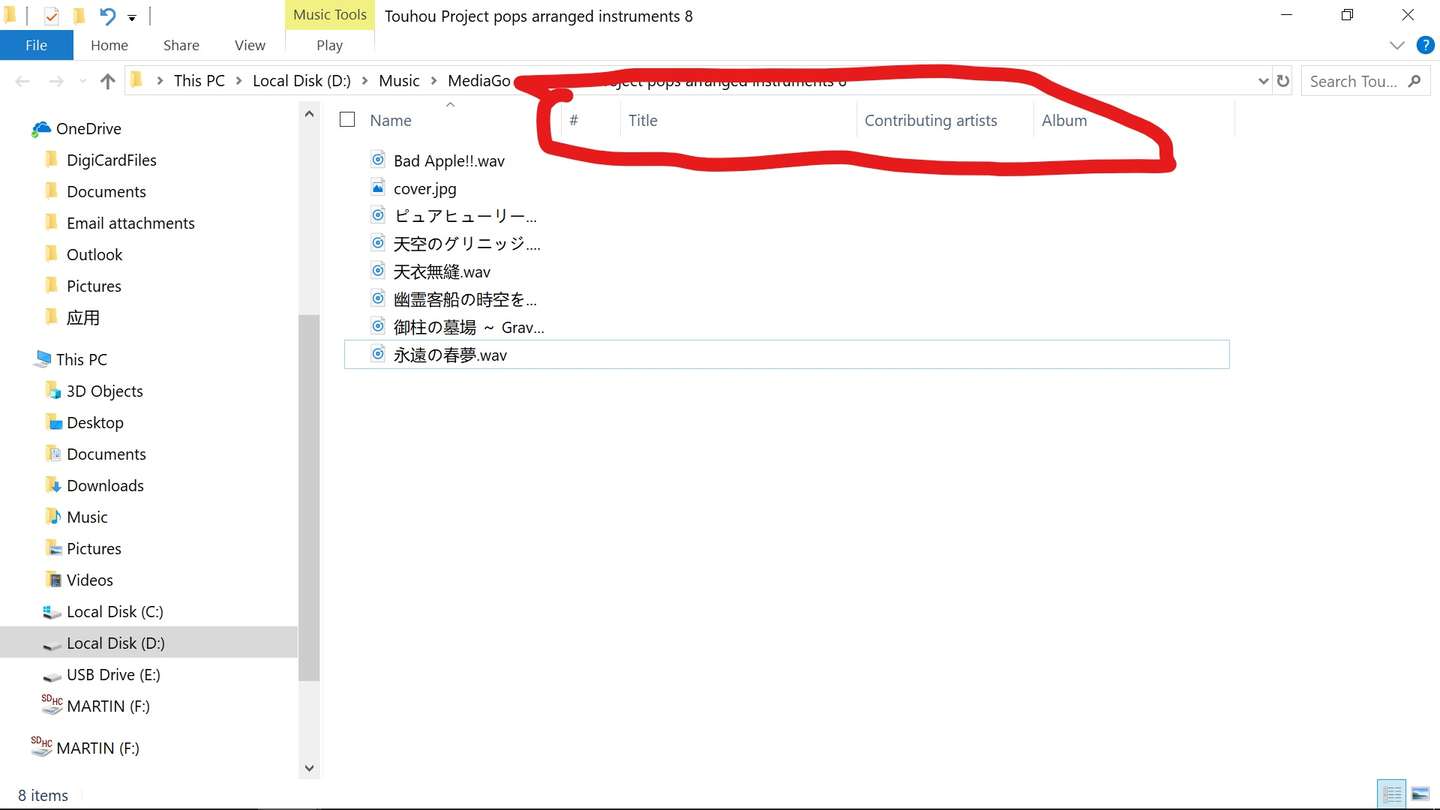Go up one folder level
This screenshot has height=810, width=1440.
click(x=108, y=81)
